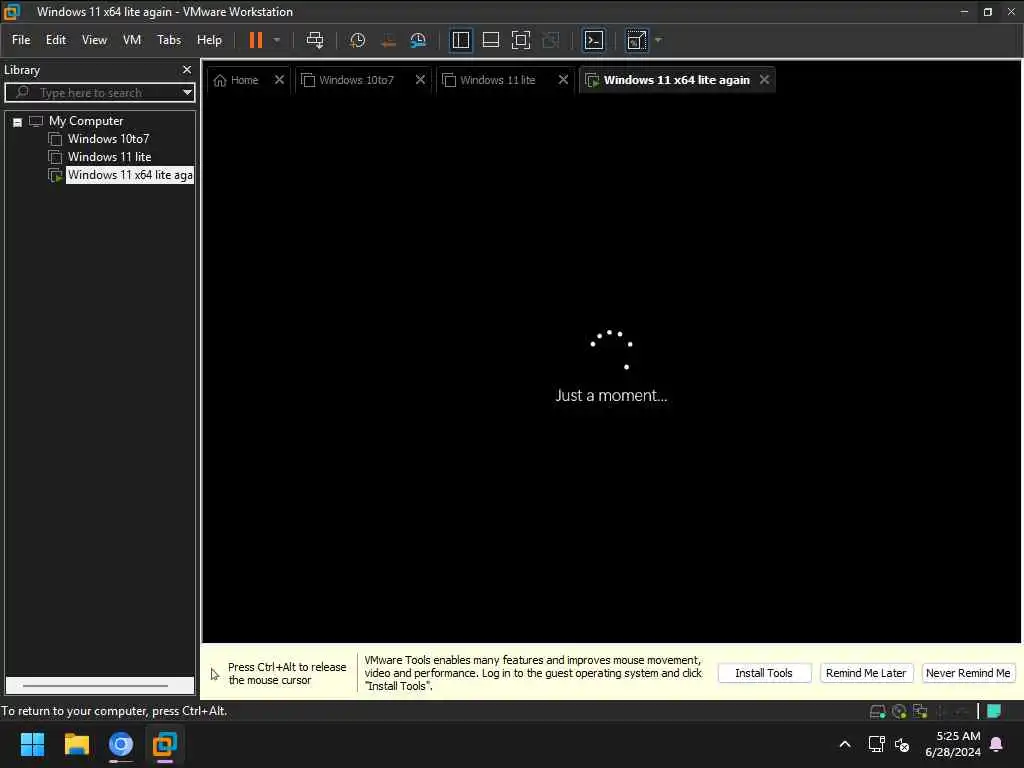
Task: Click Never Remind Me
Action: (x=968, y=673)
